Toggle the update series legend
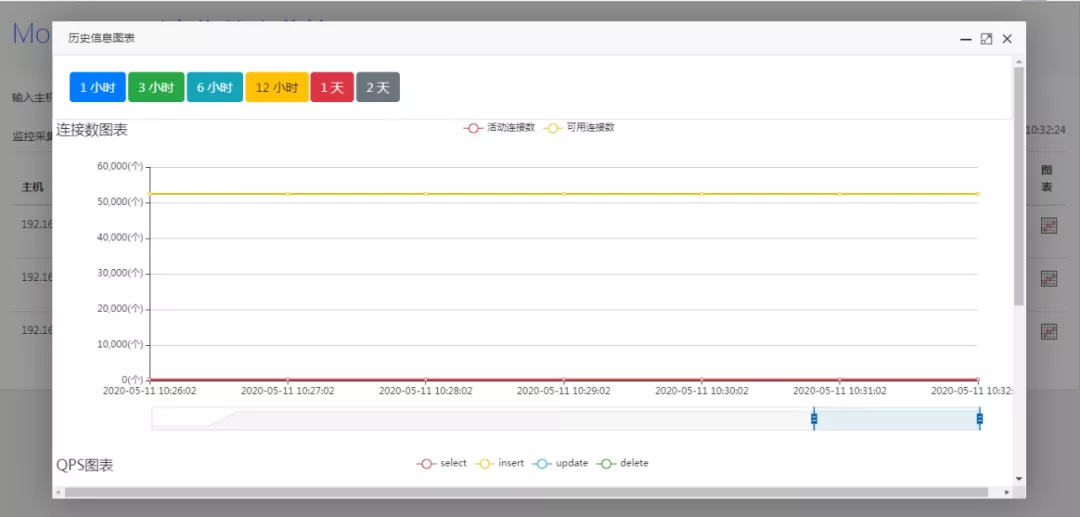1080x517 pixels. 560,463
